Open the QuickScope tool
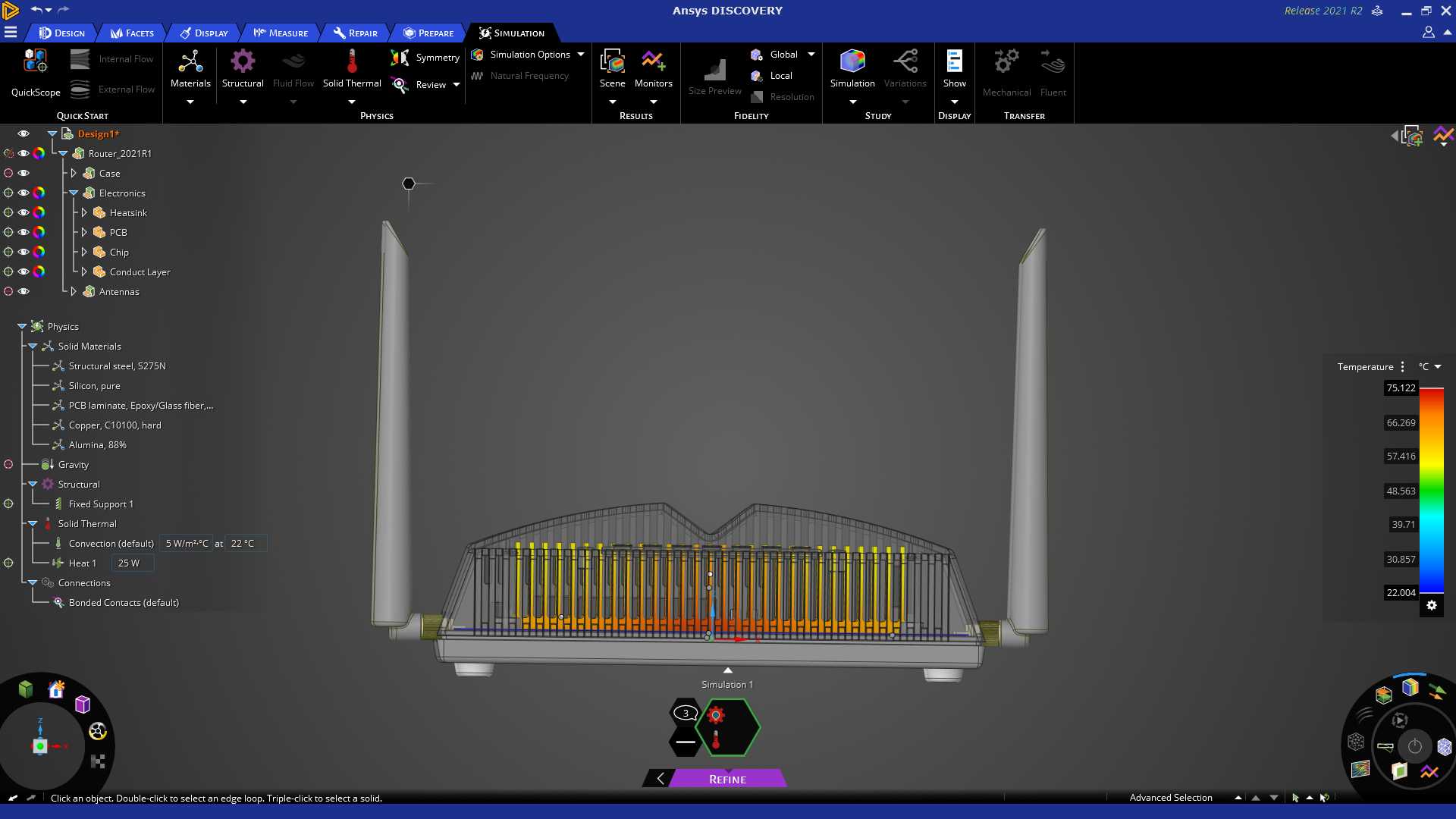1456x819 pixels. [36, 74]
